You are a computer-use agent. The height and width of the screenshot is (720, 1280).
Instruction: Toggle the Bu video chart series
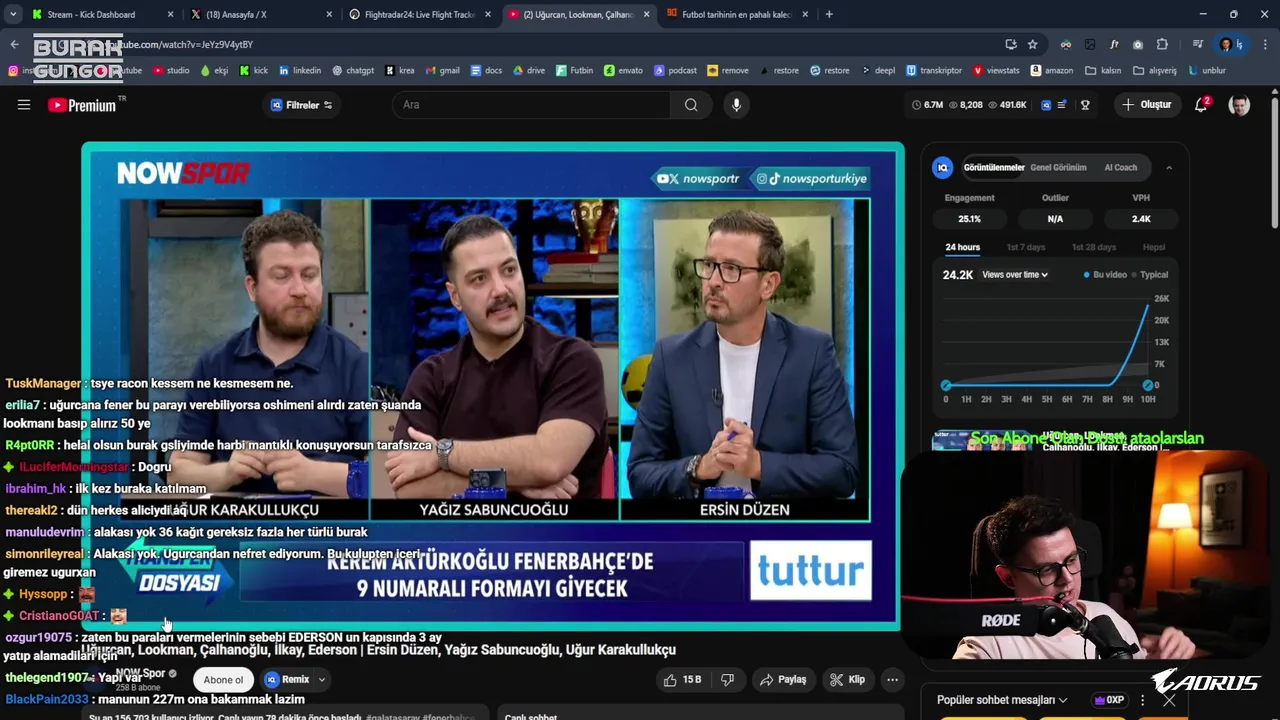[1106, 275]
